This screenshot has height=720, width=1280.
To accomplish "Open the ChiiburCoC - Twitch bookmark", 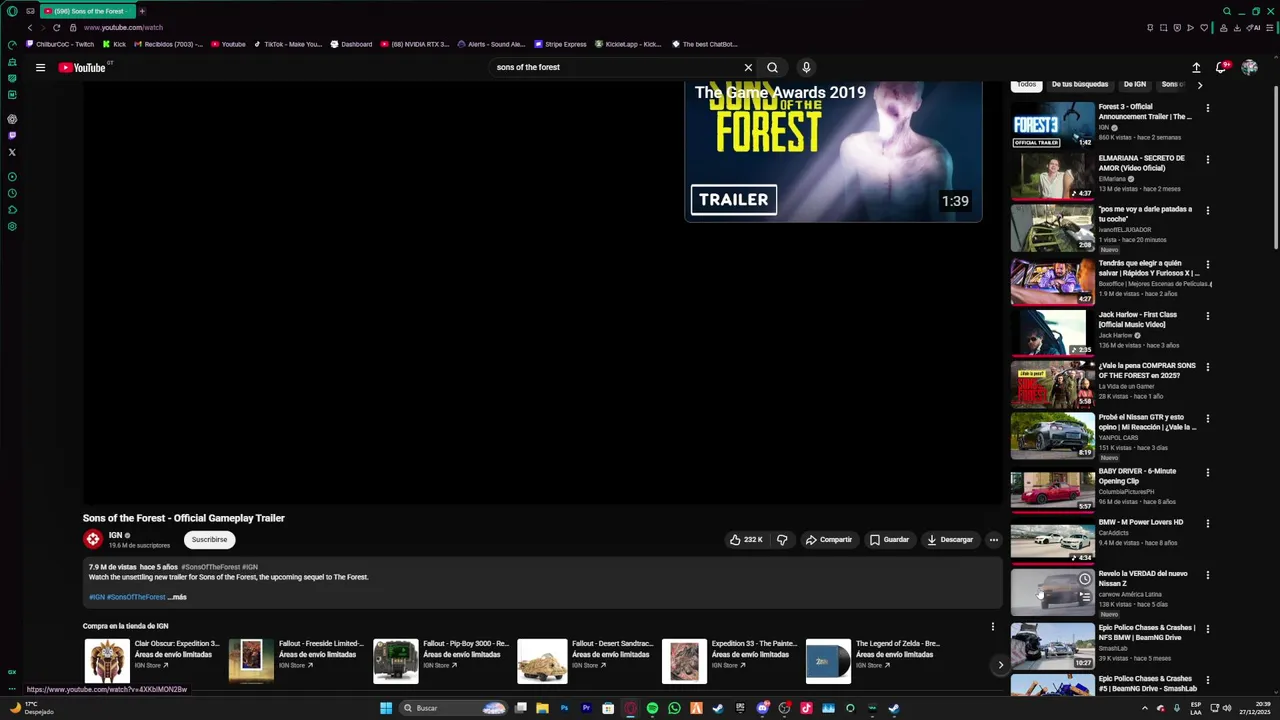I will point(60,44).
